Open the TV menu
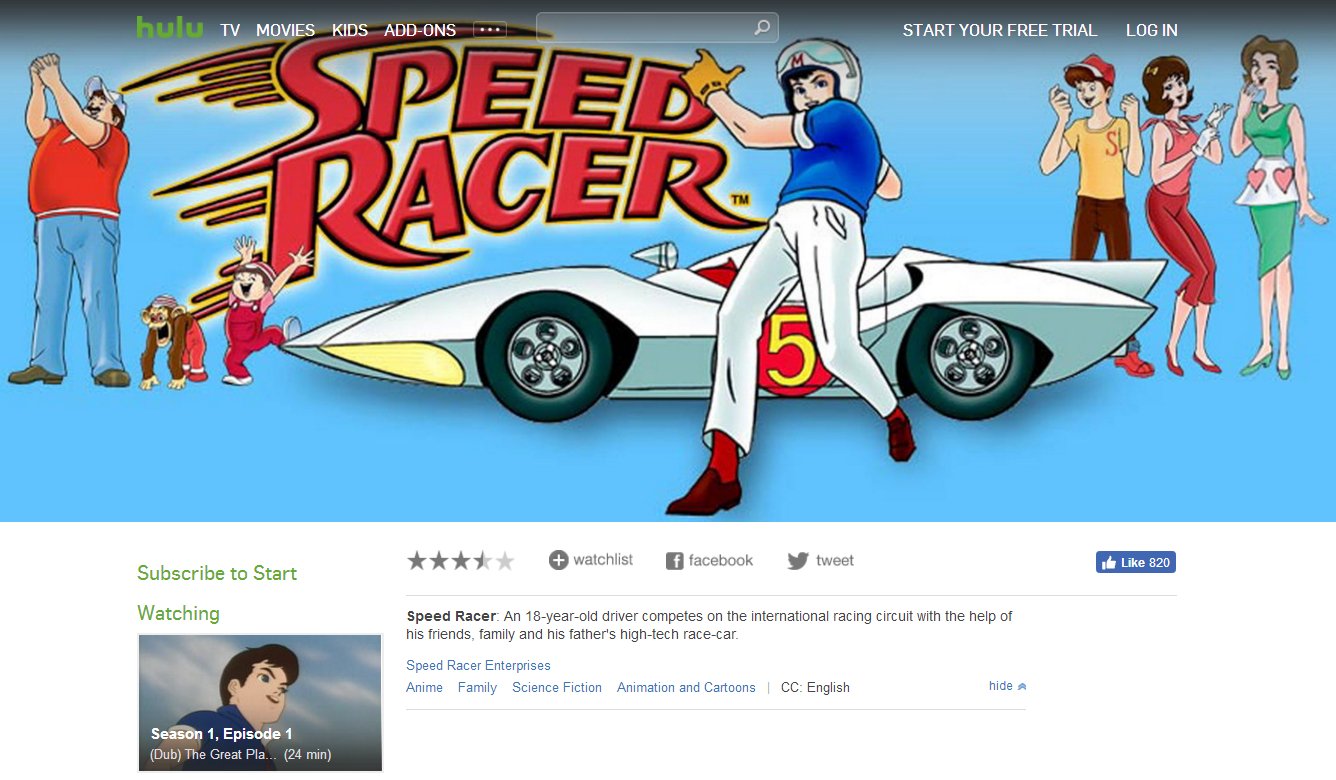Image resolution: width=1336 pixels, height=780 pixels. pos(230,30)
